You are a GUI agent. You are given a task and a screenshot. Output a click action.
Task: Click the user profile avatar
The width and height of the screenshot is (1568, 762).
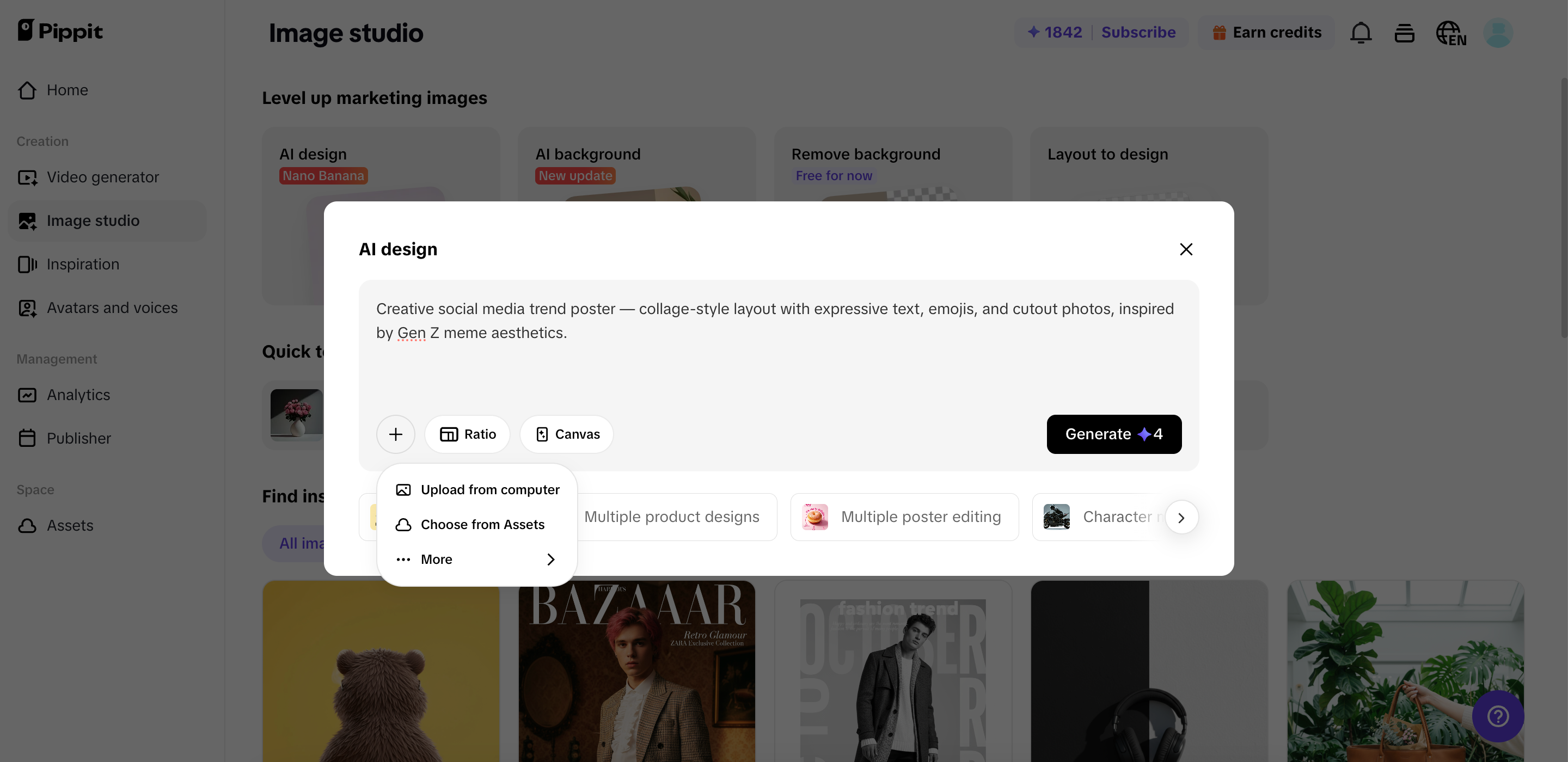[x=1498, y=33]
